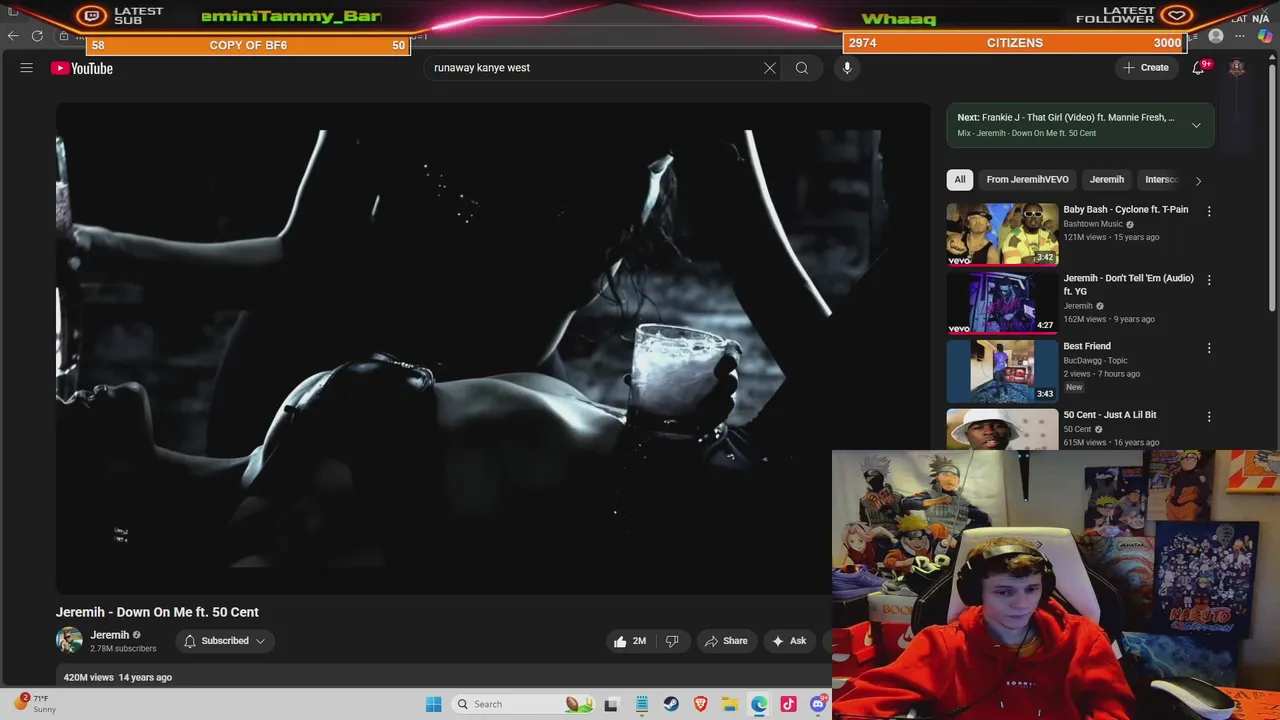Open the Create upload menu
The width and height of the screenshot is (1280, 720).
pos(1146,68)
